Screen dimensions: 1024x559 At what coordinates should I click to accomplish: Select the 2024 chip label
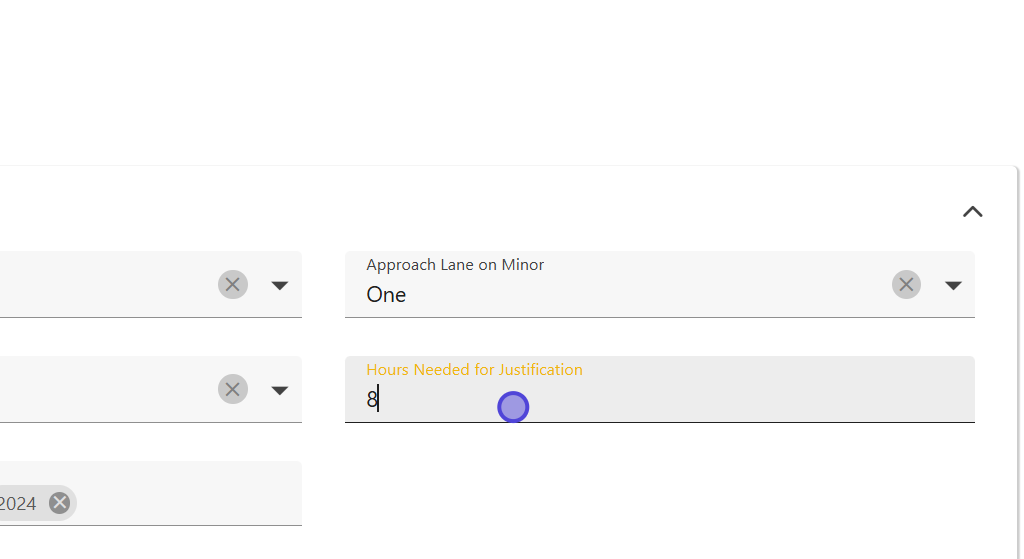point(18,503)
